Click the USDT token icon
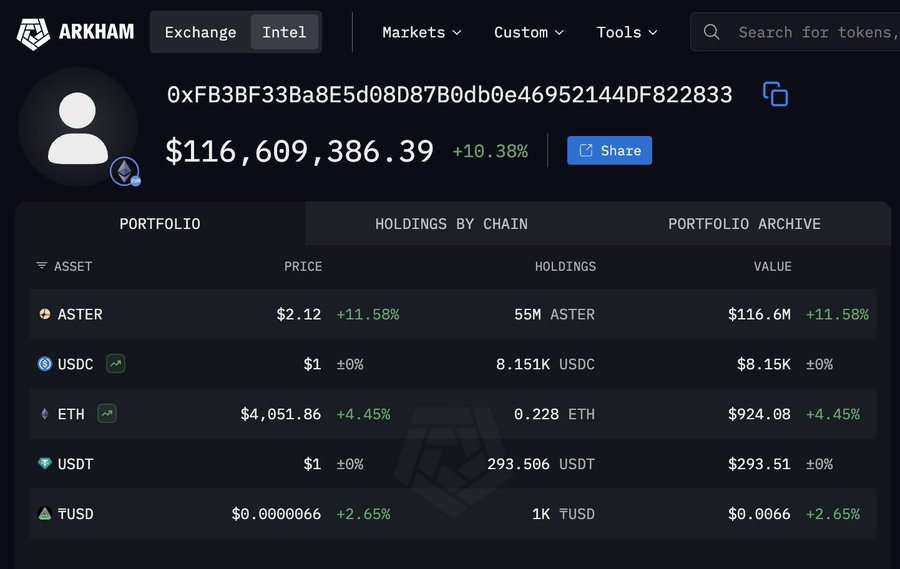The width and height of the screenshot is (900, 569). point(44,464)
